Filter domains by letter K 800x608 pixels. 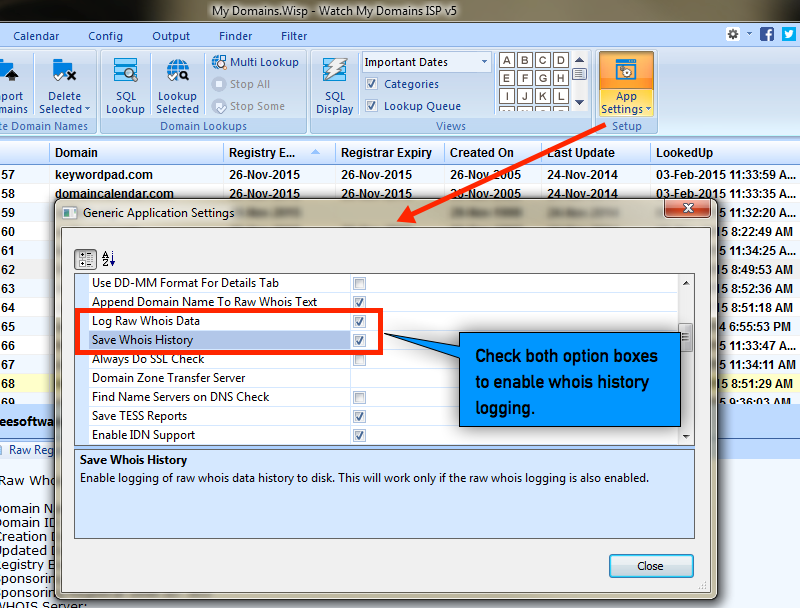click(543, 96)
